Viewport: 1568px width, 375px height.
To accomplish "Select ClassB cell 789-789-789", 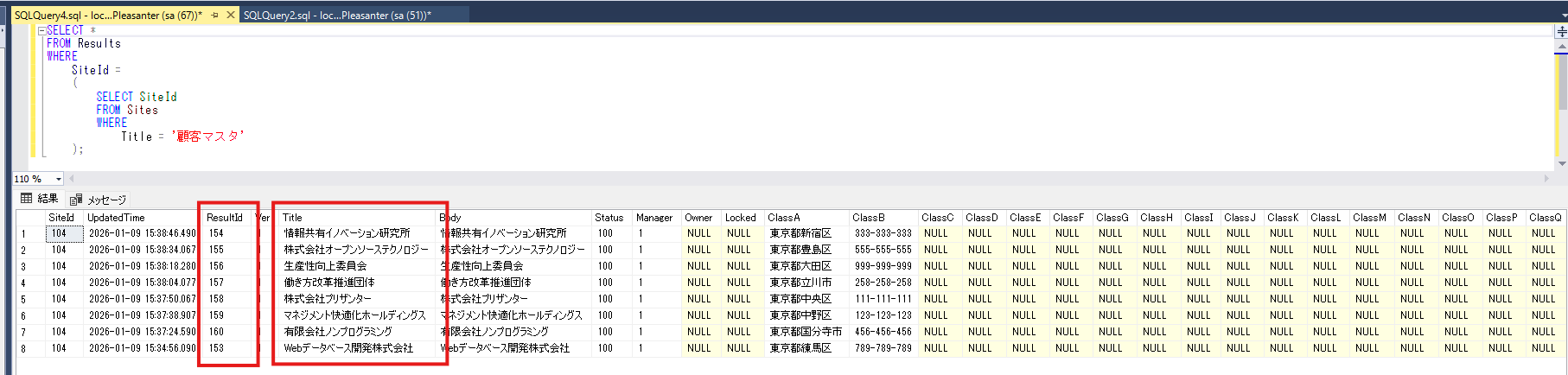I will 883,348.
